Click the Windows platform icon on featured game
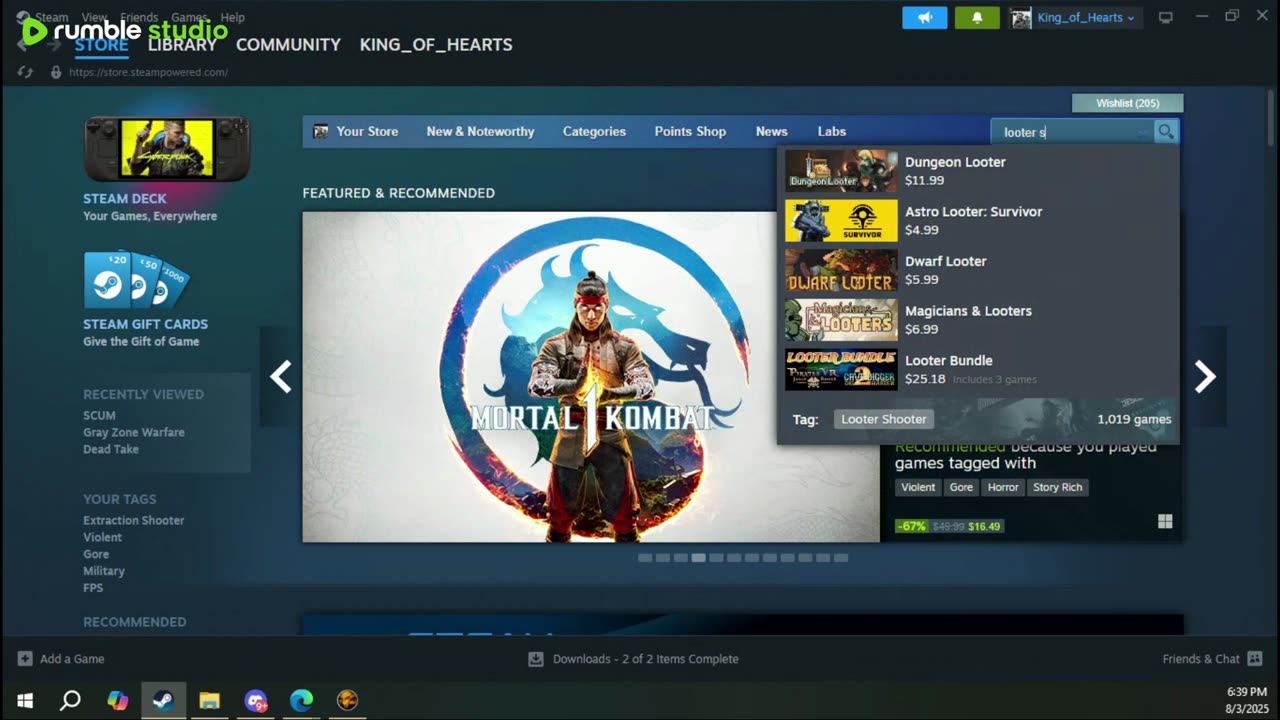Screen dimensions: 1280x720 pyautogui.click(x=1165, y=521)
